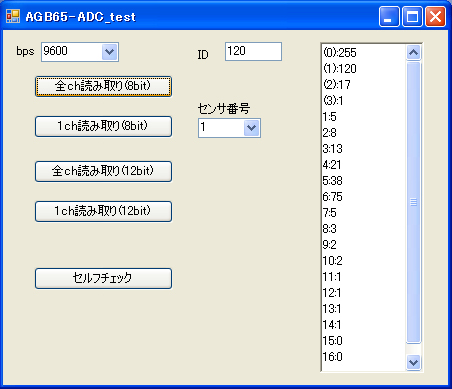
Task: Select list row (2):17
Action: pyautogui.click(x=364, y=85)
